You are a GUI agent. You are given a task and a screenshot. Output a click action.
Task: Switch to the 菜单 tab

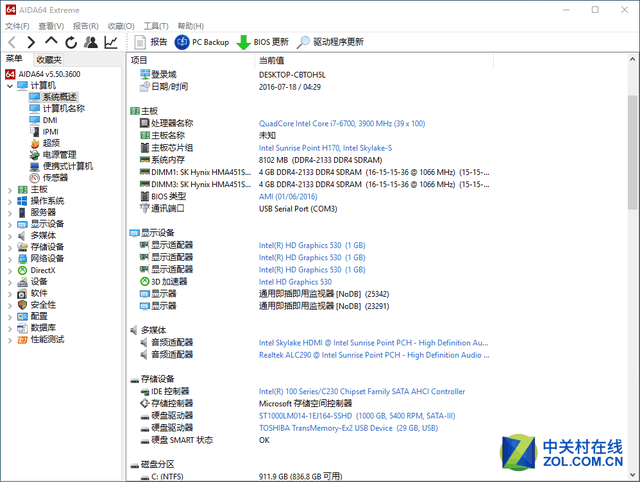pyautogui.click(x=14, y=59)
